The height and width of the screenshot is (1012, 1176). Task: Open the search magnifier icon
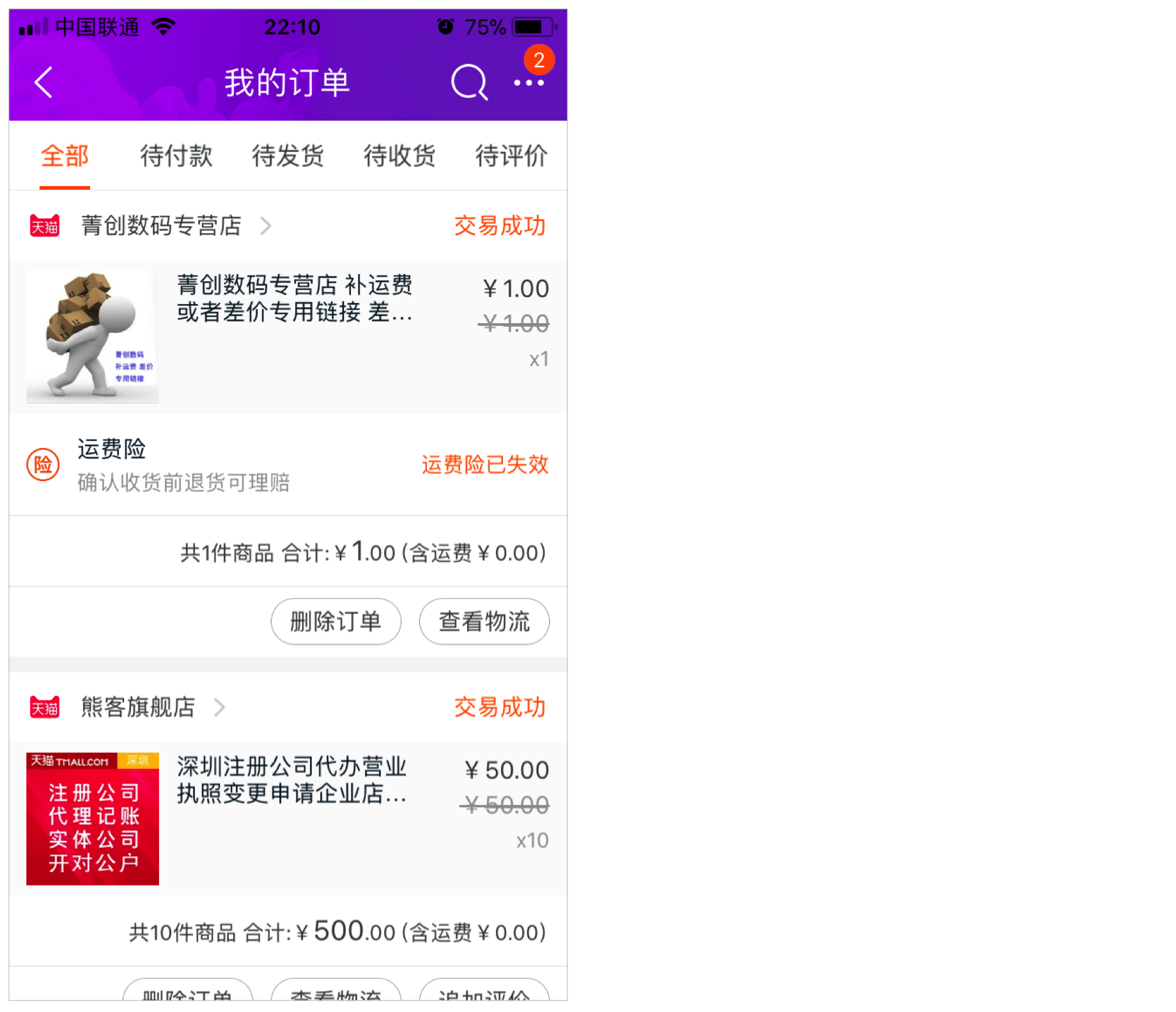470,82
